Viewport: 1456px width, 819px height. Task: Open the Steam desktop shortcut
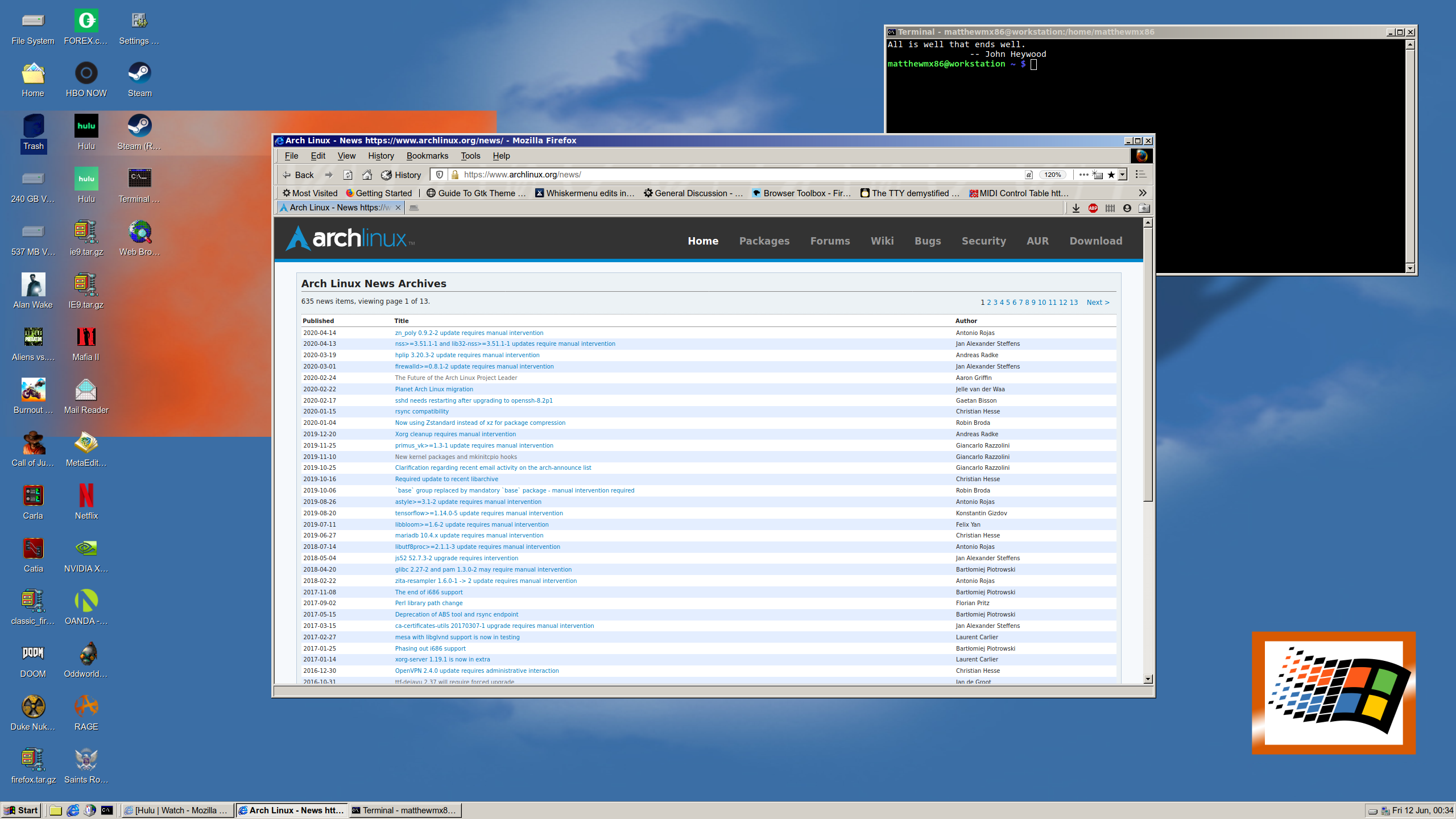coord(139,80)
